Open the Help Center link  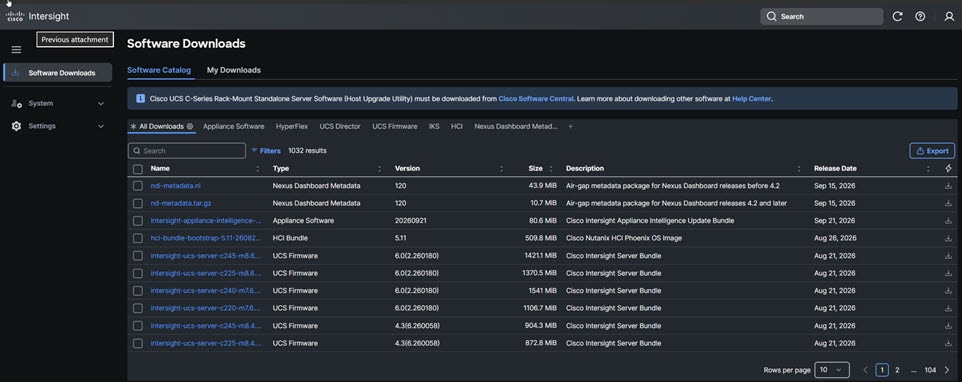[752, 99]
